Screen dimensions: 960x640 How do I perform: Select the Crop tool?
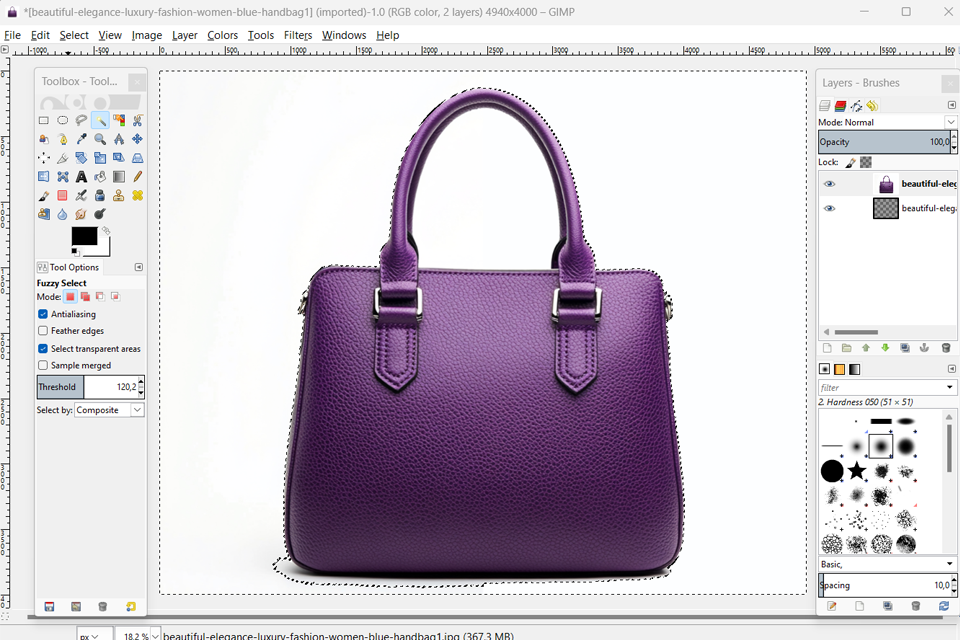pos(62,158)
